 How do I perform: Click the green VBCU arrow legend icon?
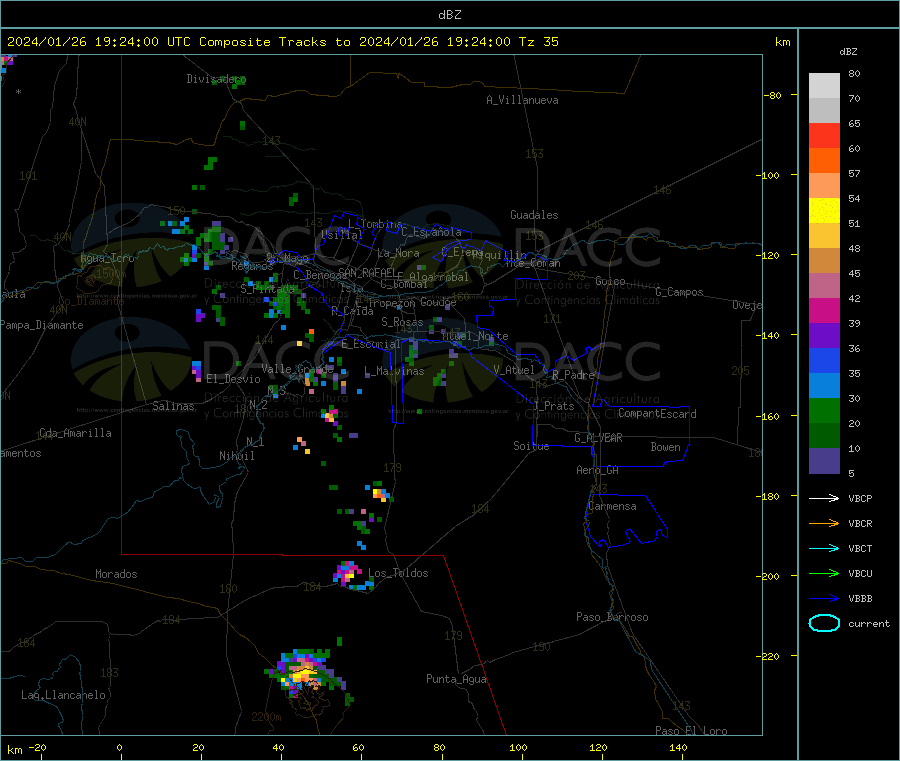pos(824,573)
